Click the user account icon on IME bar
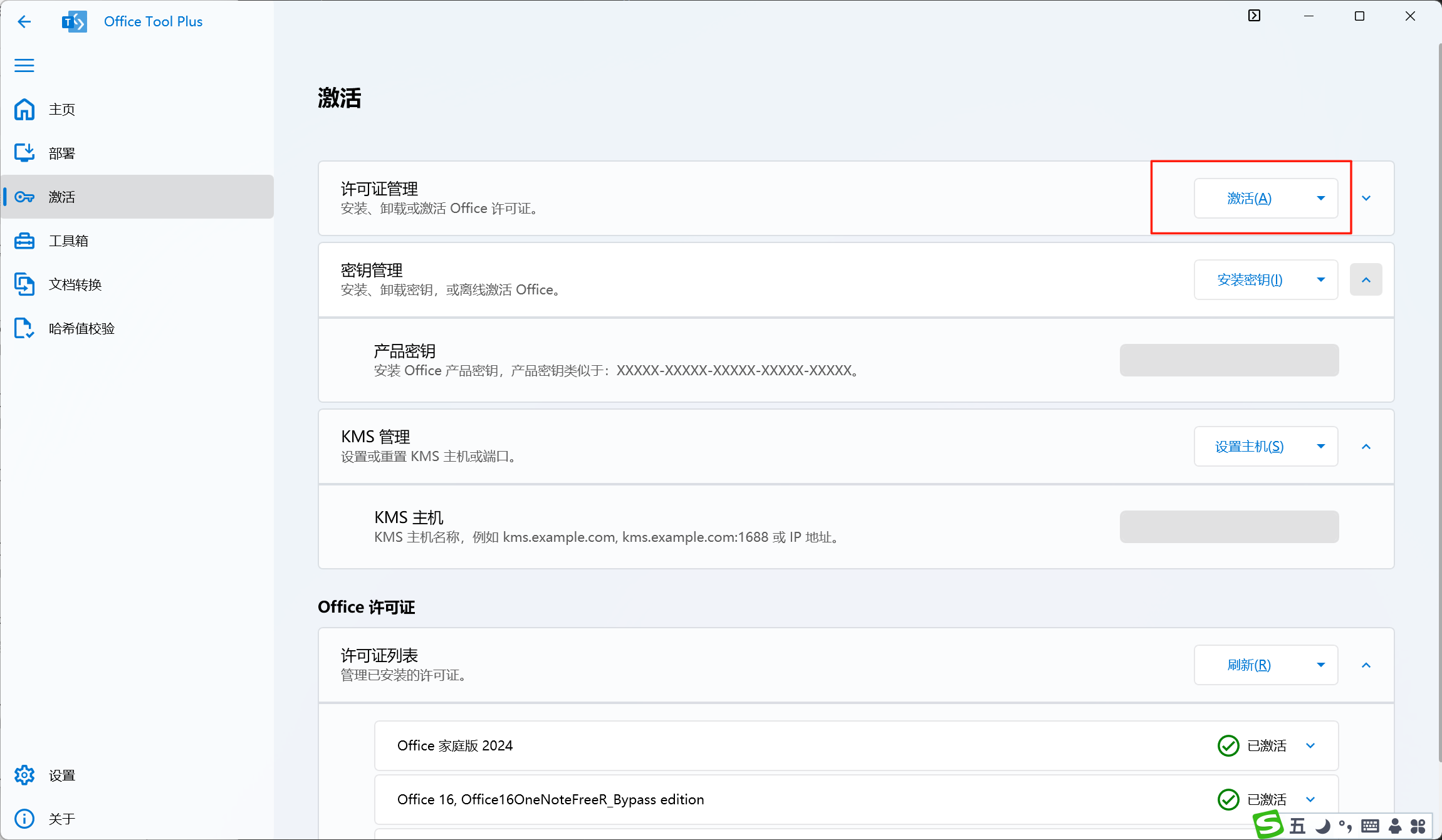 coord(1395,826)
